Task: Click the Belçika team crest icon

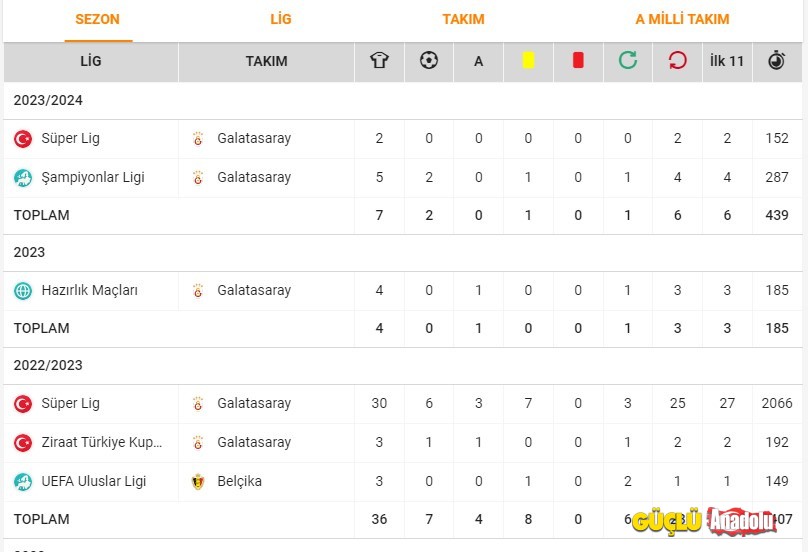Action: [x=198, y=481]
